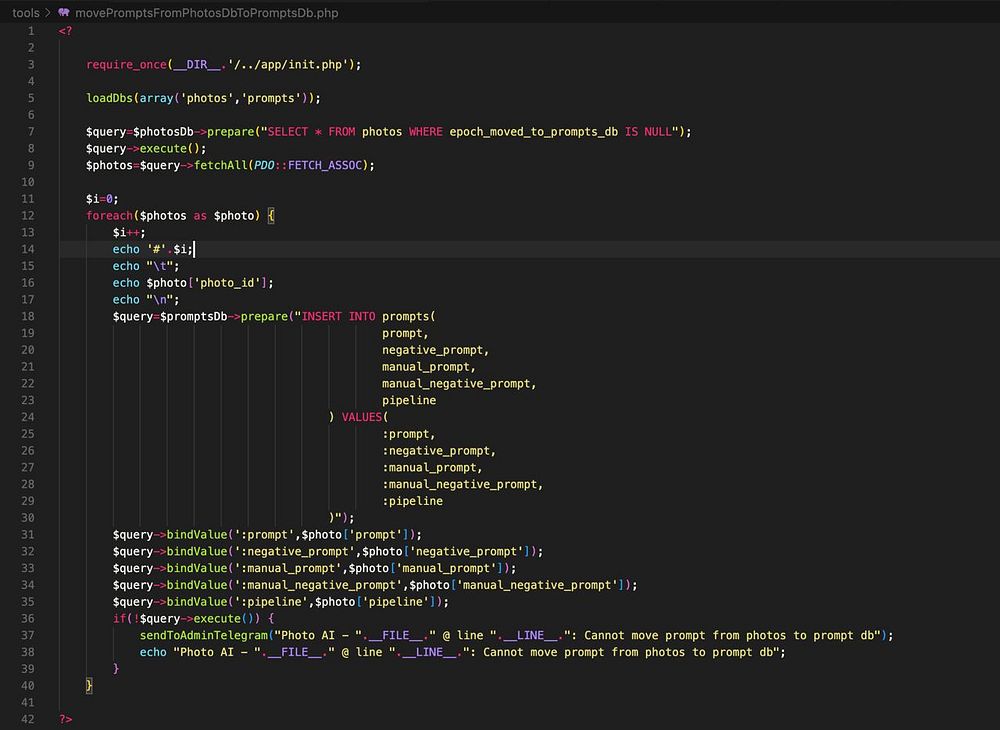Screen dimensions: 1000x730
Task: Click the closing PHP tag on line 42
Action: (x=65, y=719)
